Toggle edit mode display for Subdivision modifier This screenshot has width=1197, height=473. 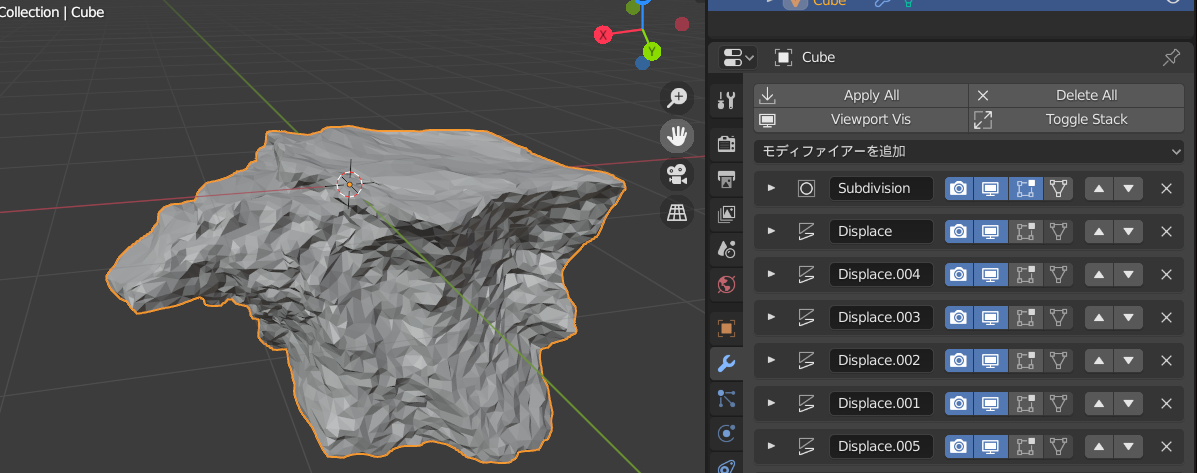coord(1025,188)
